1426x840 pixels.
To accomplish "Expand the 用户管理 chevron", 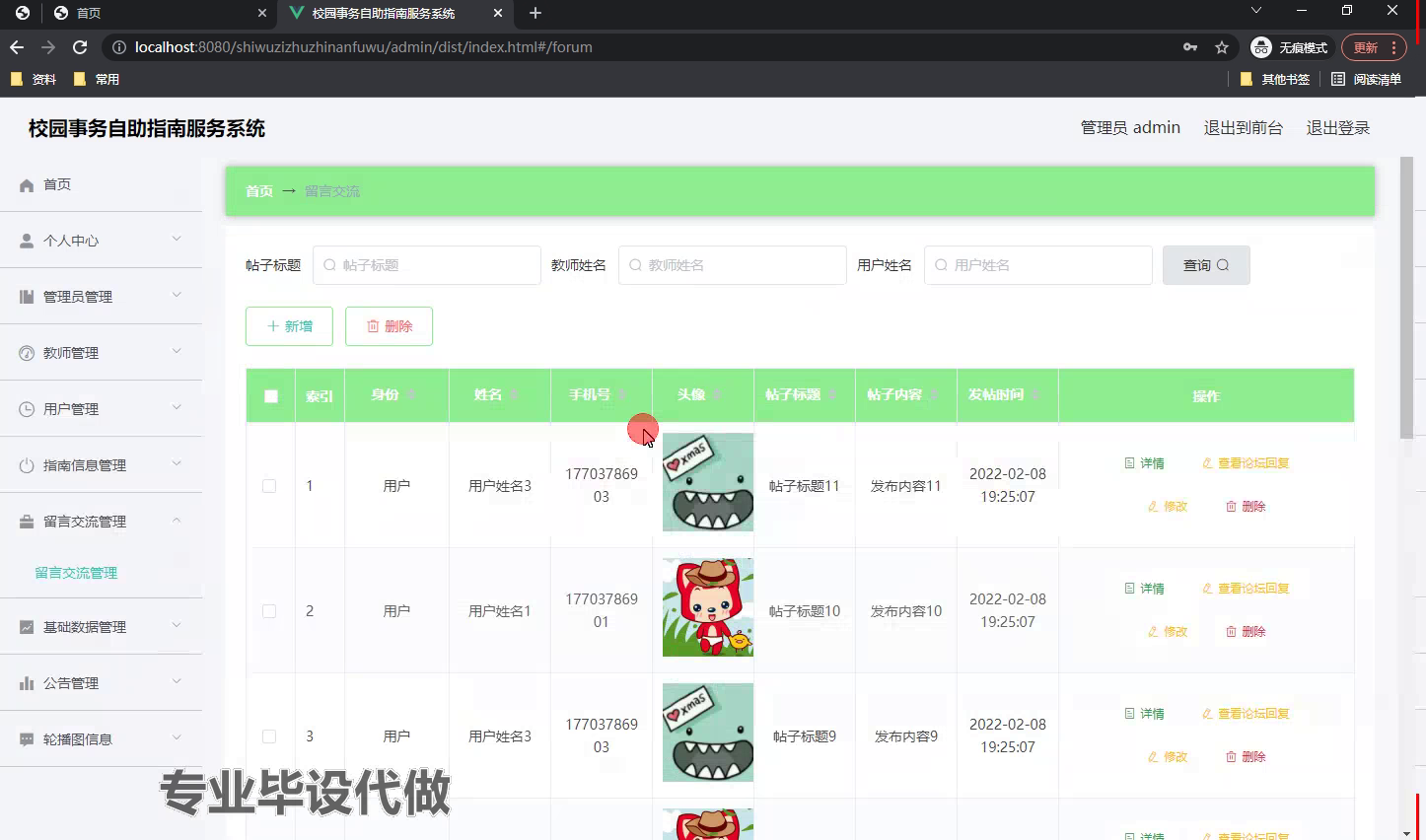I will pyautogui.click(x=177, y=407).
